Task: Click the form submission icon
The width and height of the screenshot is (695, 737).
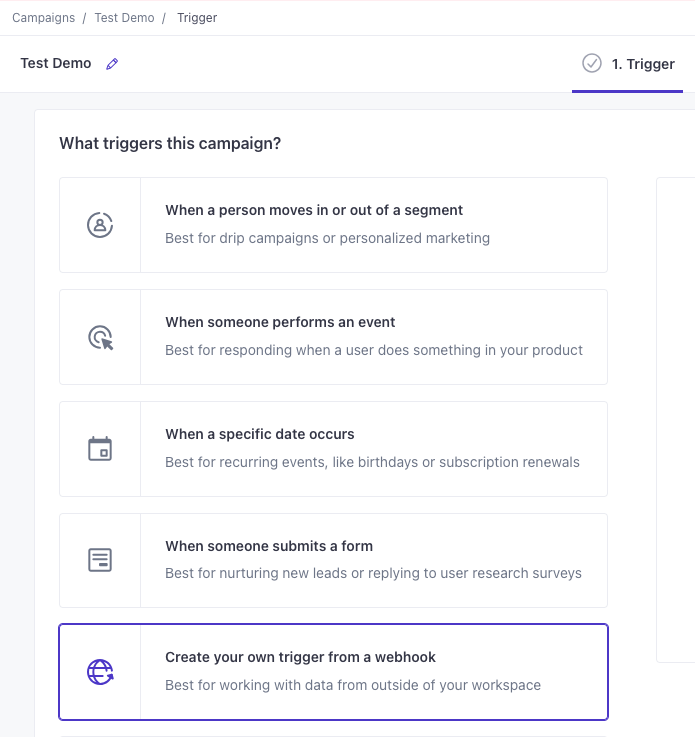Action: (100, 560)
